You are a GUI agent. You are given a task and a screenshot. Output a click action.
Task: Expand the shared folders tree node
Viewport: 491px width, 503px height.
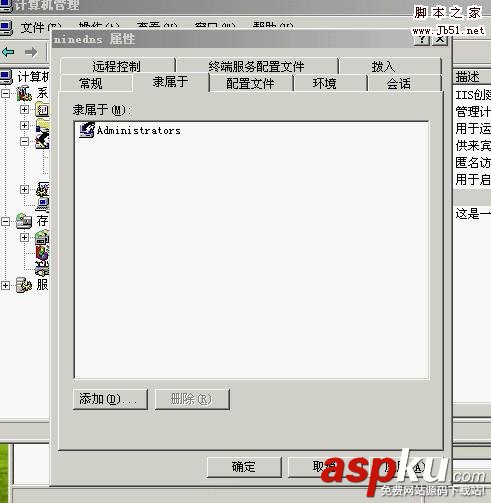pyautogui.click(x=24, y=125)
